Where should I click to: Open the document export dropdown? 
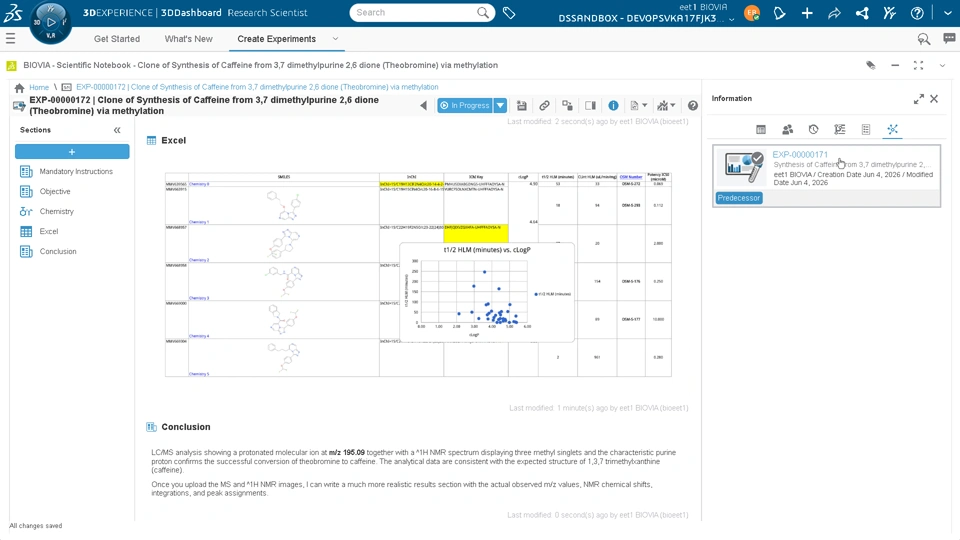click(639, 105)
